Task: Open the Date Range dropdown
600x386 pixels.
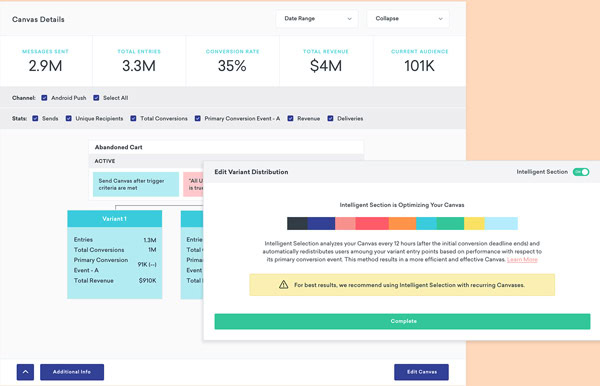Action: coord(317,19)
